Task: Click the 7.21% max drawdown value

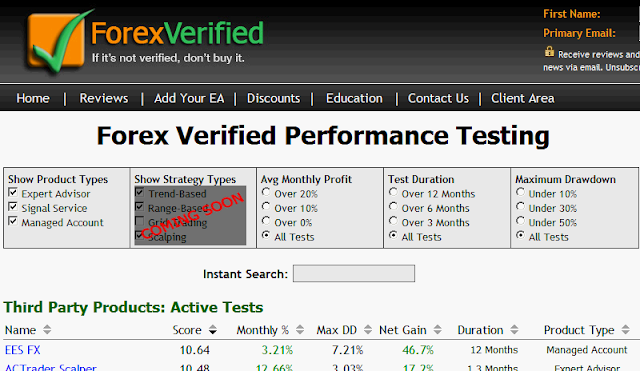Action: (x=347, y=350)
